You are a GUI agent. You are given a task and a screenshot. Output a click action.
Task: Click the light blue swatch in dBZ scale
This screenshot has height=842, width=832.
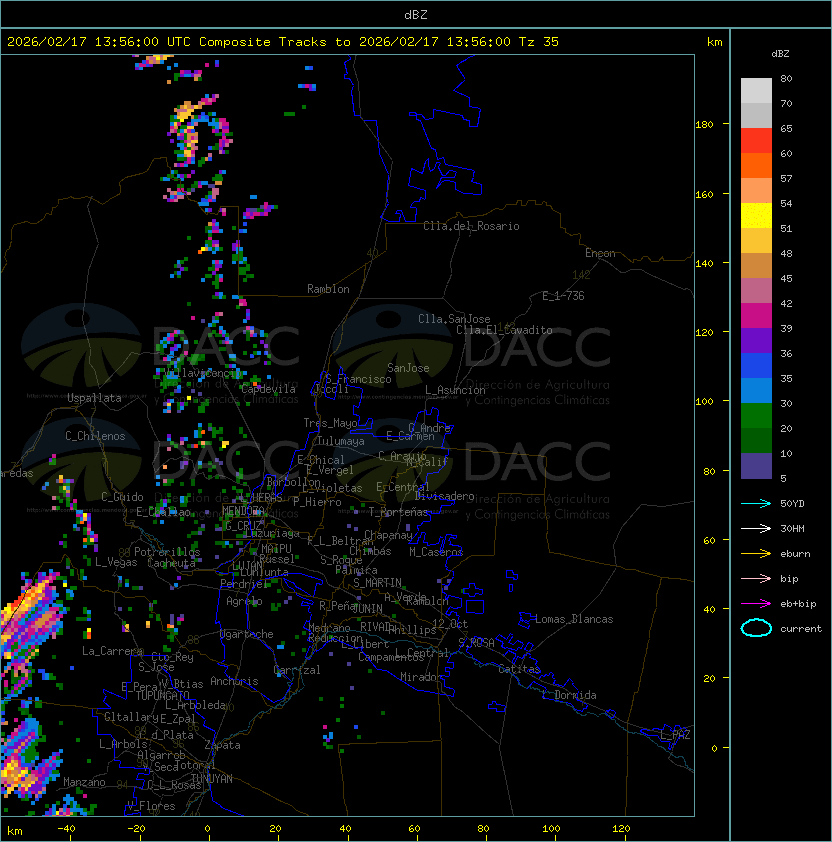point(756,390)
